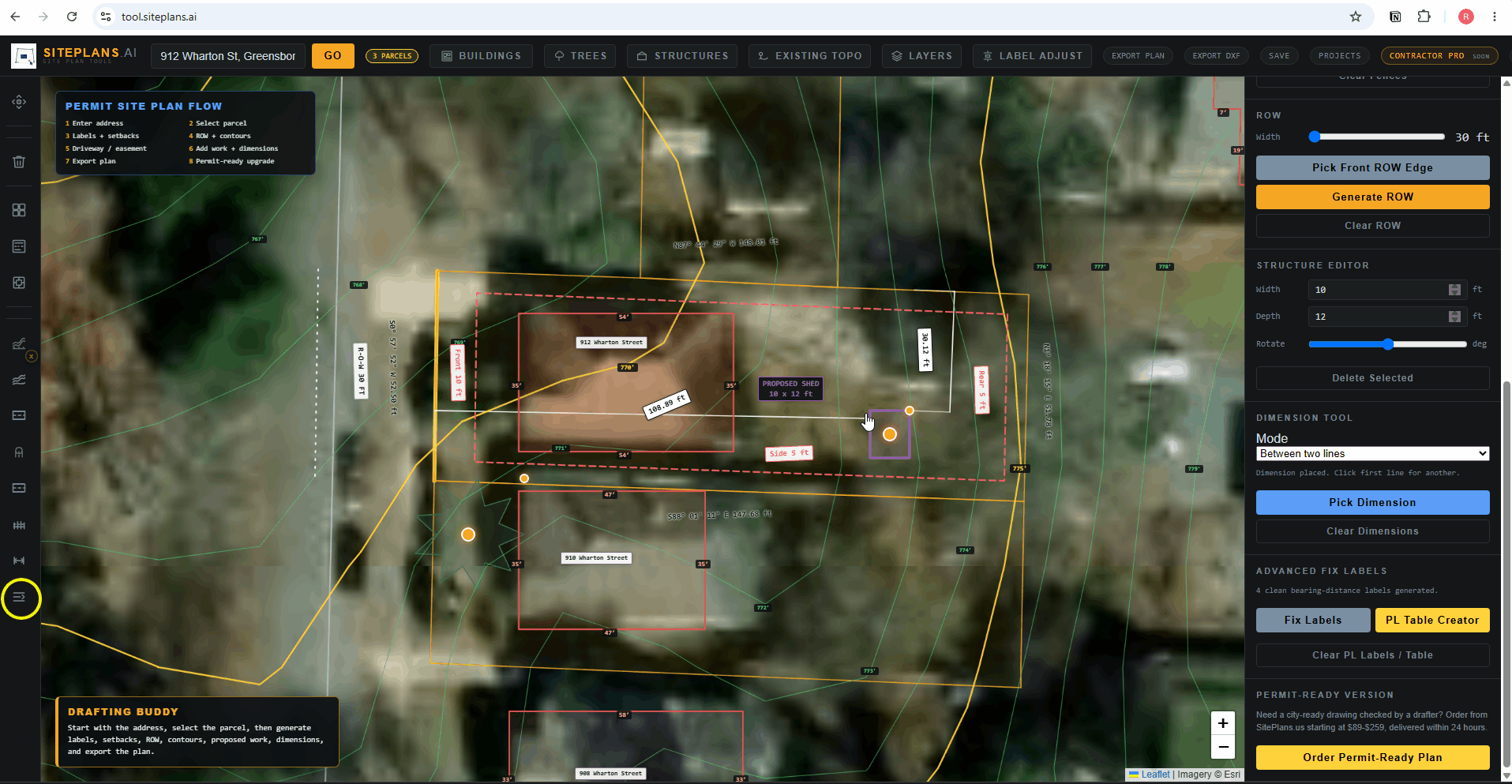Click the structure Depth input field
This screenshot has height=784, width=1512.
tap(1387, 317)
